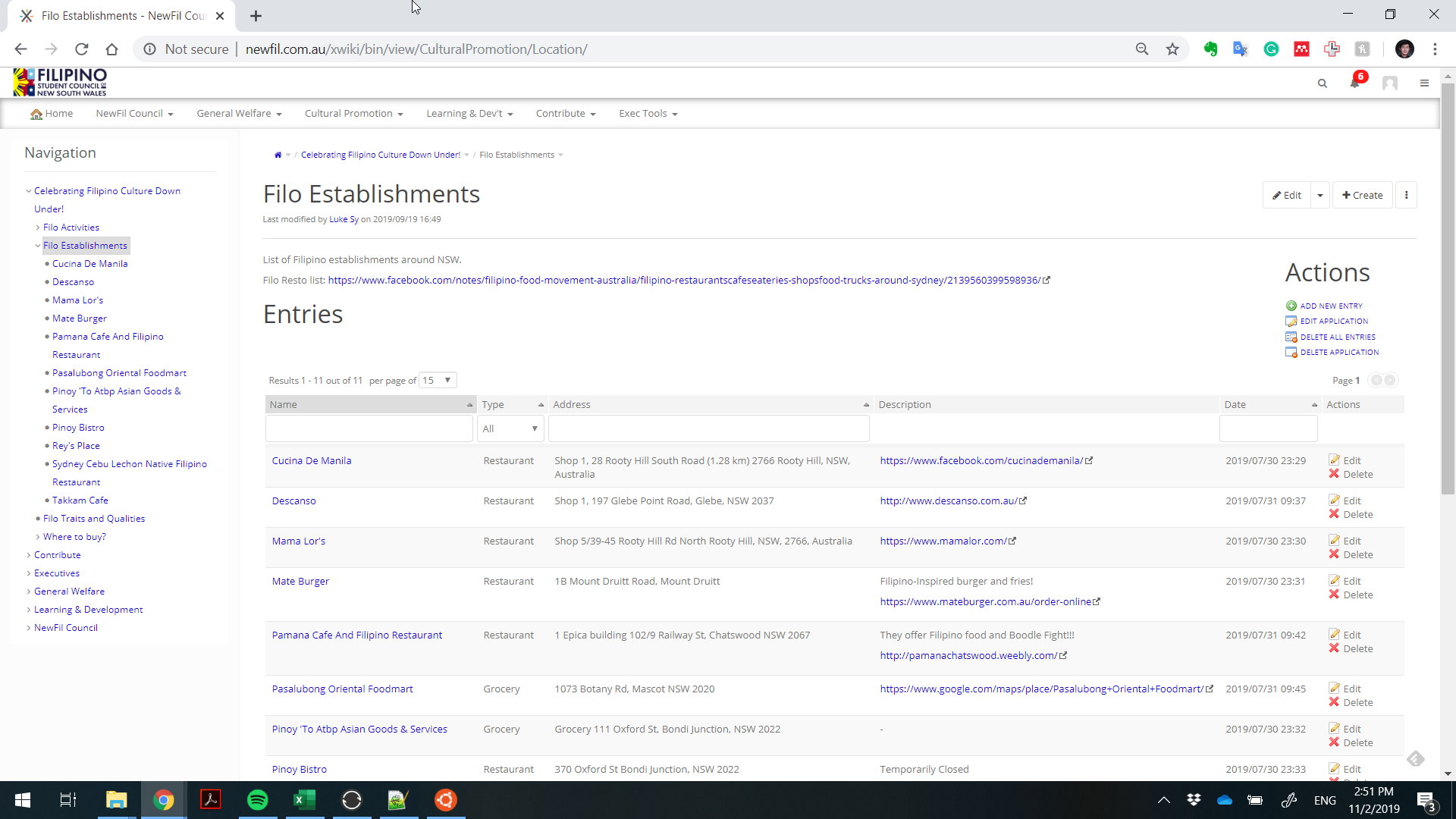The width and height of the screenshot is (1456, 819).
Task: Click the Date filter input field
Action: [x=1269, y=428]
